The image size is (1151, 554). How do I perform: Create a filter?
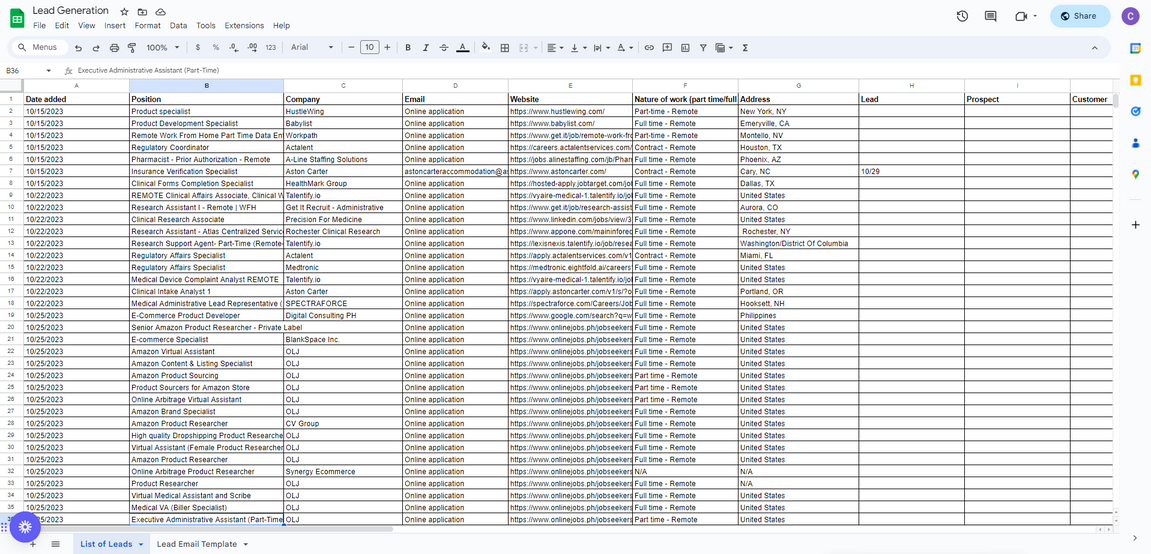pos(703,48)
